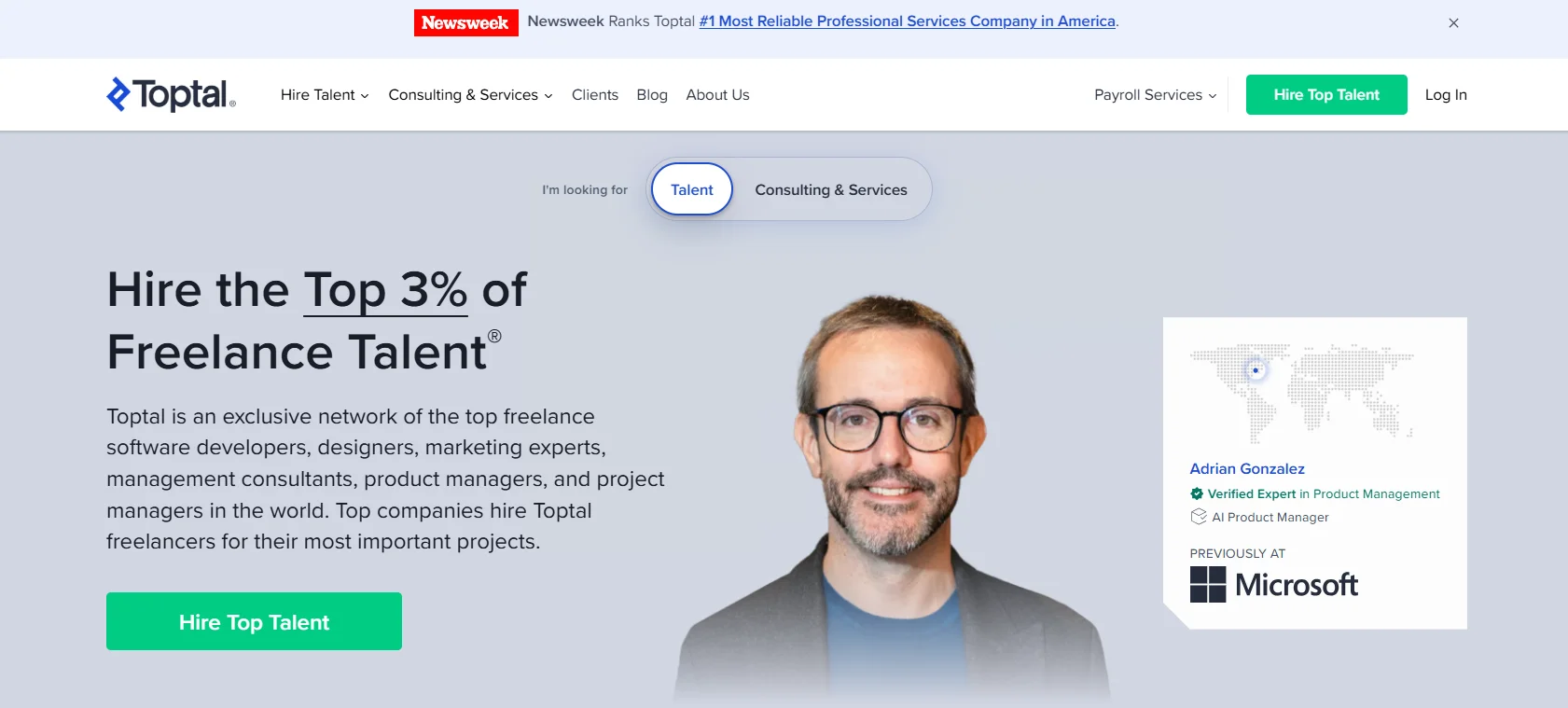Click the PREVIOUSLY AT label
The width and height of the screenshot is (1568, 708).
(x=1238, y=554)
